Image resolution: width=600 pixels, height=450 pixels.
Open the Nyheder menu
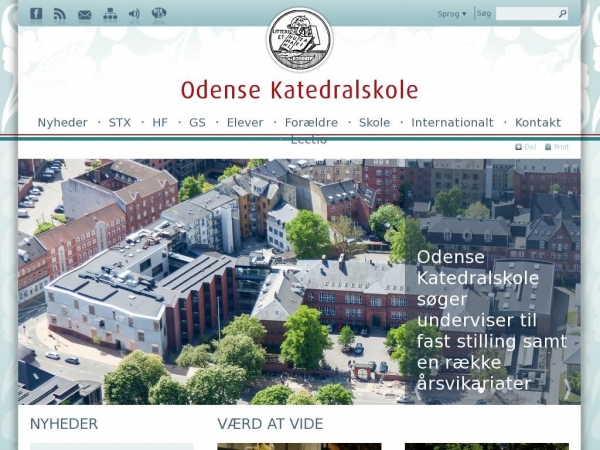tap(63, 122)
